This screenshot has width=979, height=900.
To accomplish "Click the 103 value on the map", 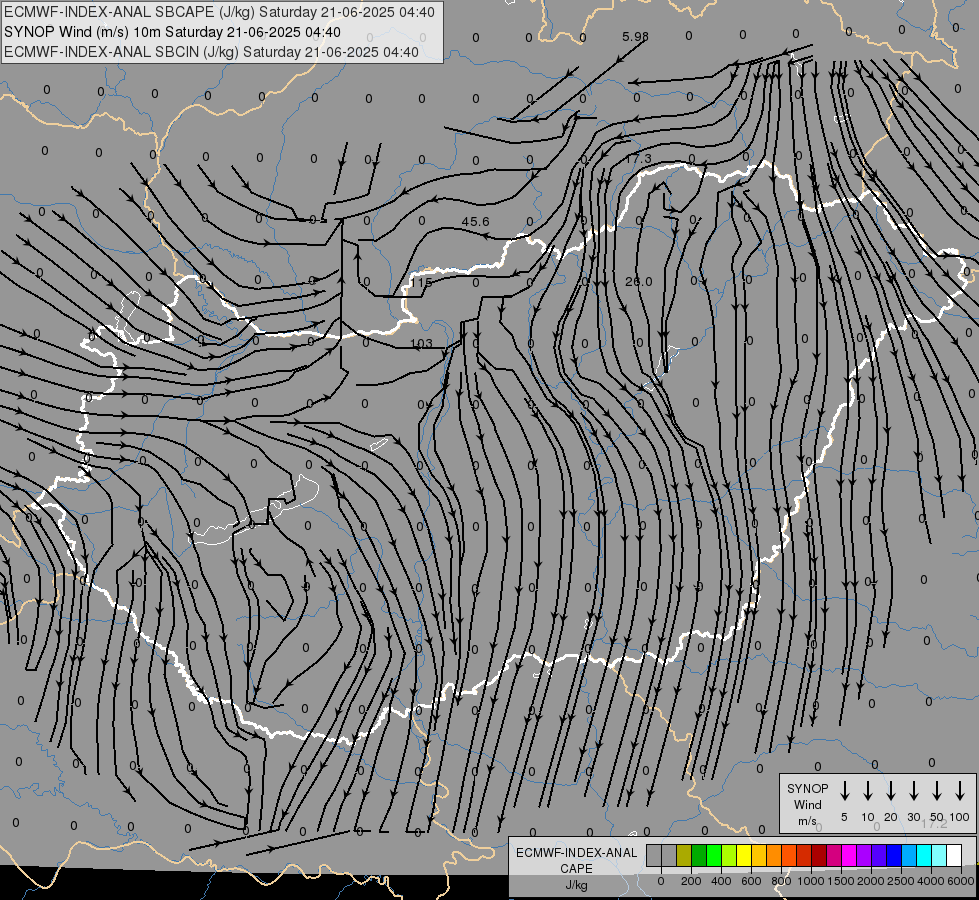I will 421,344.
